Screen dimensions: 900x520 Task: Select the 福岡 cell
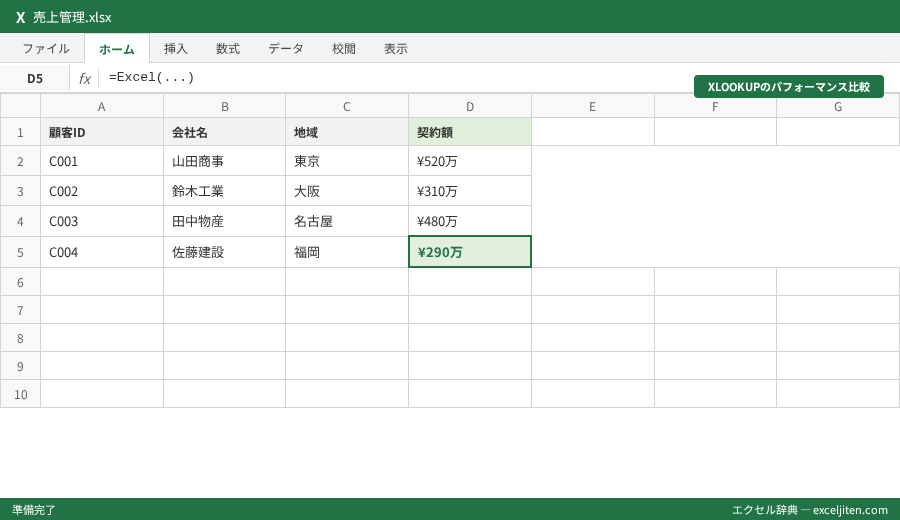click(347, 252)
